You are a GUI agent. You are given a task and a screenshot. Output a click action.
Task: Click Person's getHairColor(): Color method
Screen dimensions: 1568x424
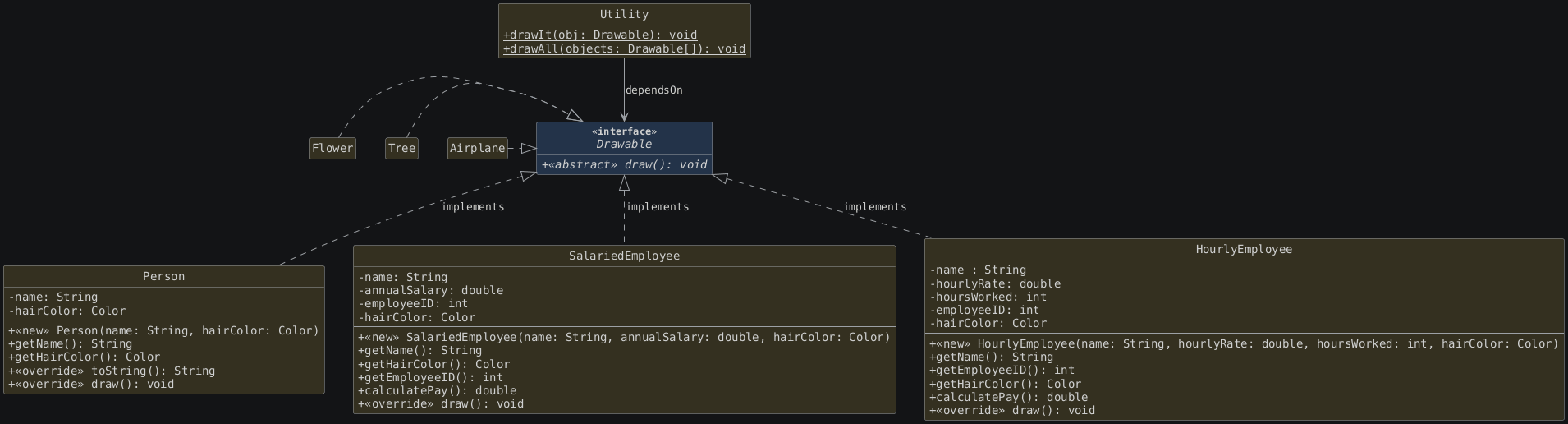coord(84,357)
